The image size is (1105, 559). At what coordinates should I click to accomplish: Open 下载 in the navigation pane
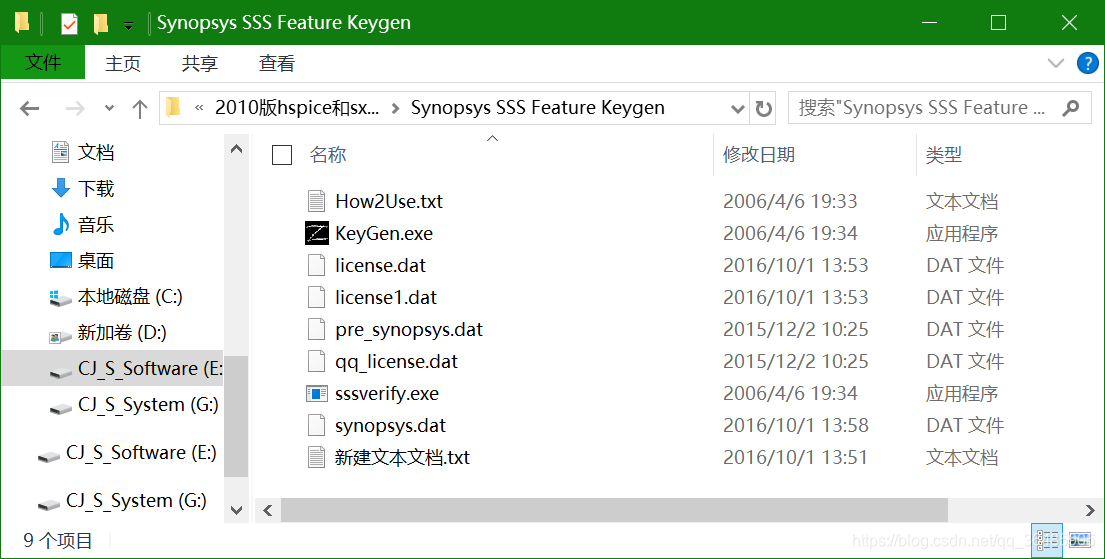pyautogui.click(x=82, y=188)
